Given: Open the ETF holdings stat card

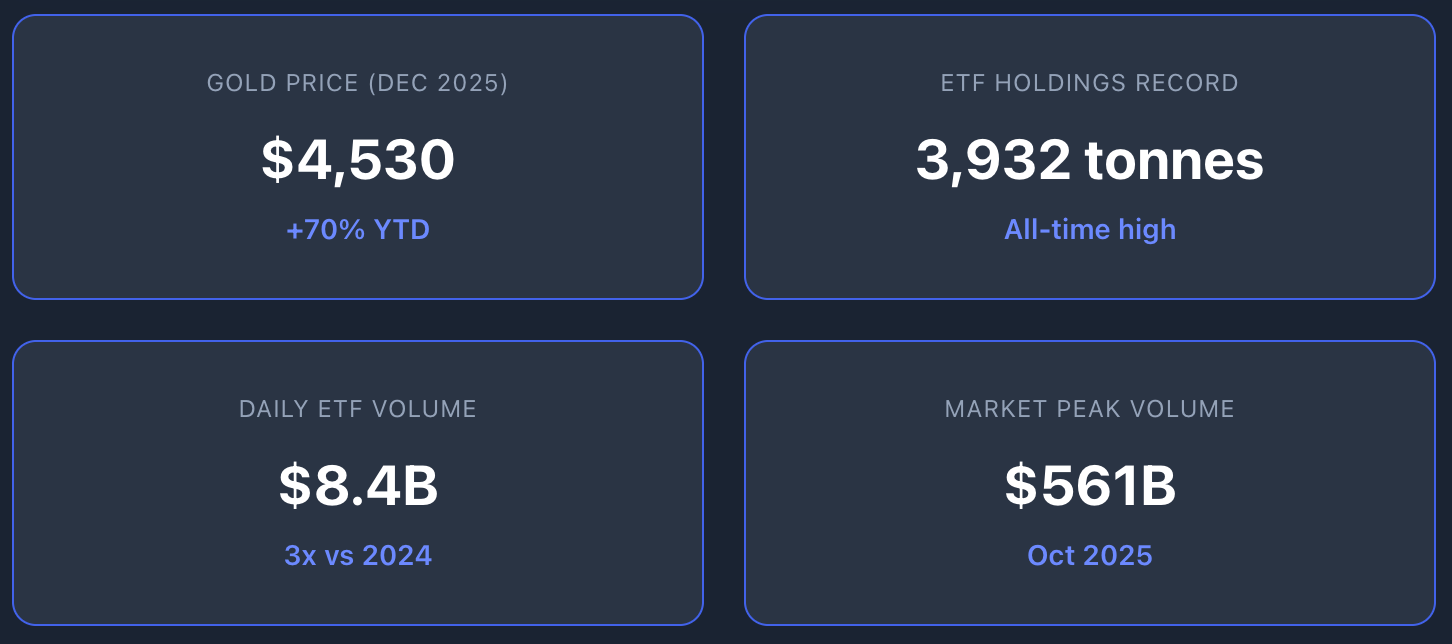Looking at the screenshot, I should pos(1089,157).
